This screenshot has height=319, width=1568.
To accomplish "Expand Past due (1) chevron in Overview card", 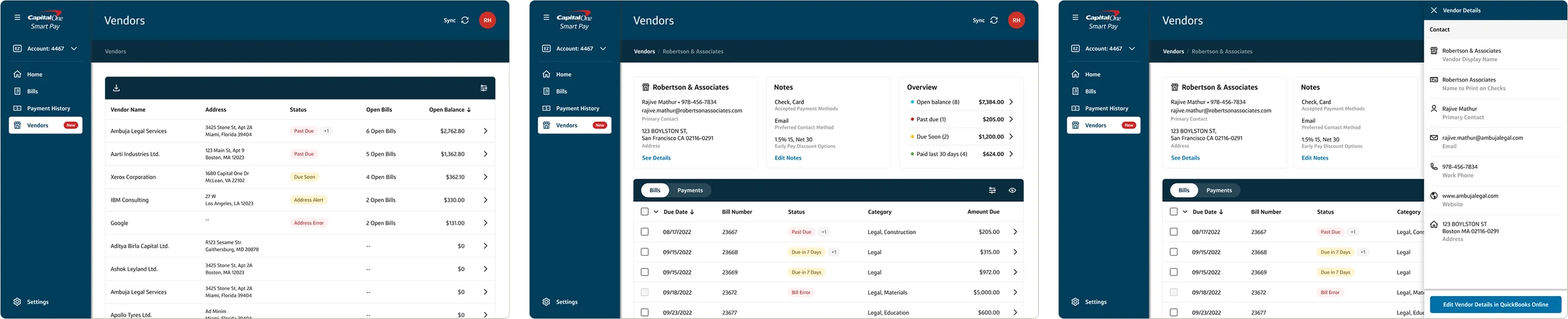I will [1011, 120].
